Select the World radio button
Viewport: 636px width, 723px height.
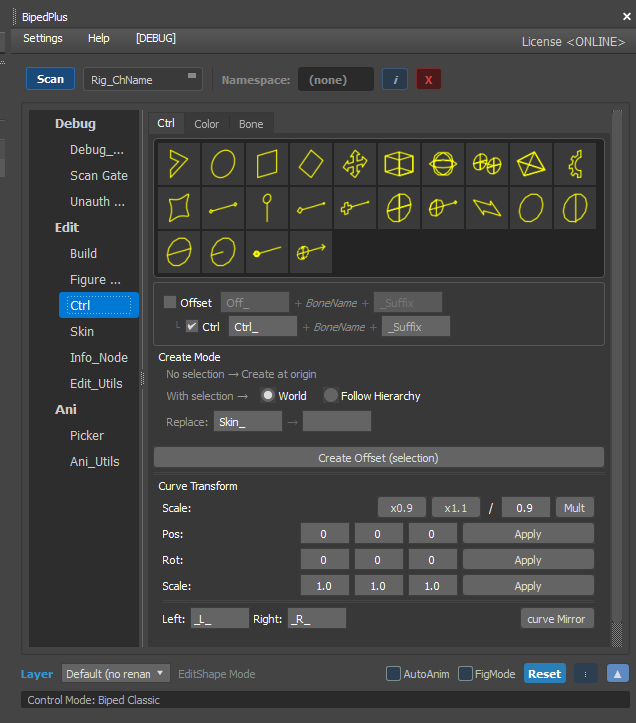click(268, 396)
